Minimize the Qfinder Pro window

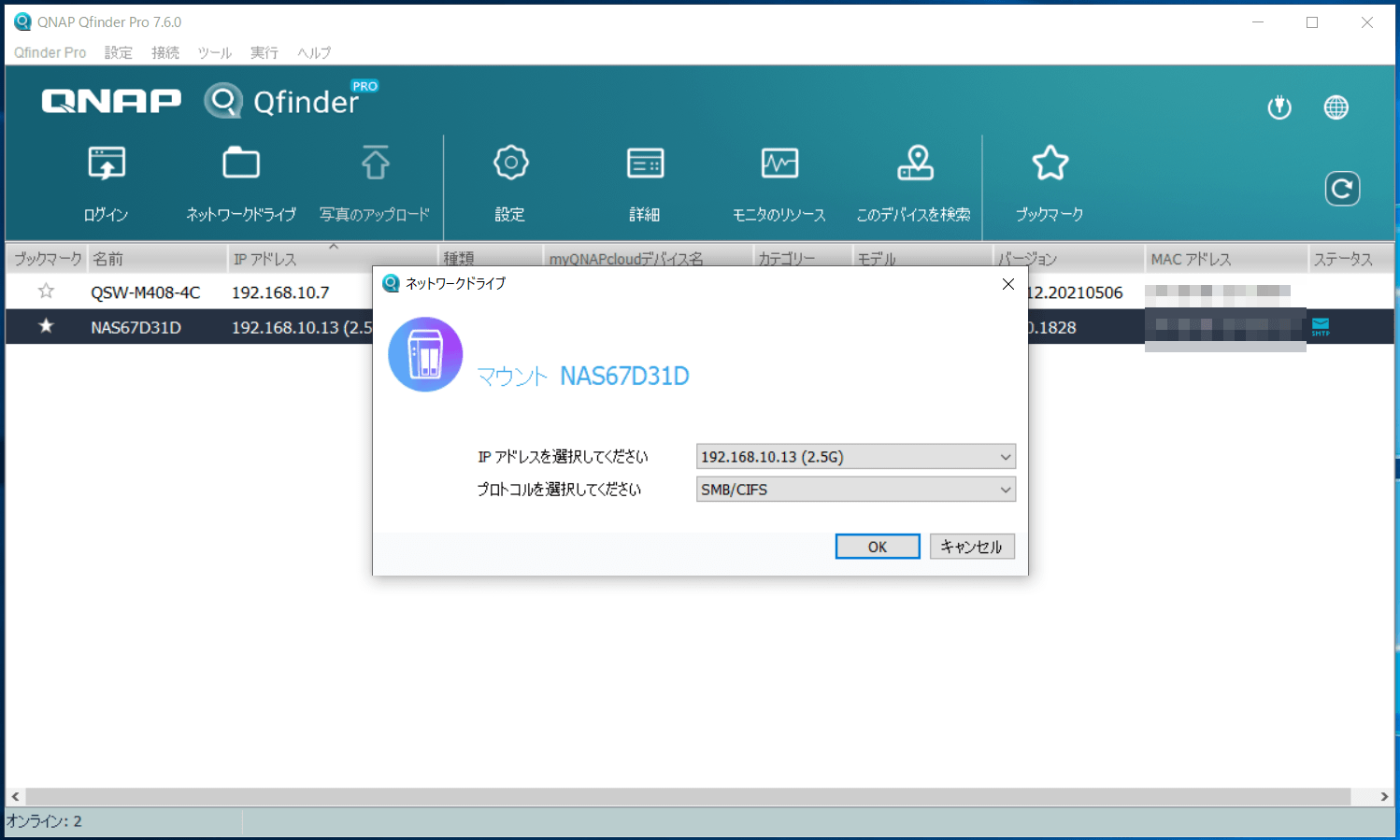[x=1258, y=22]
